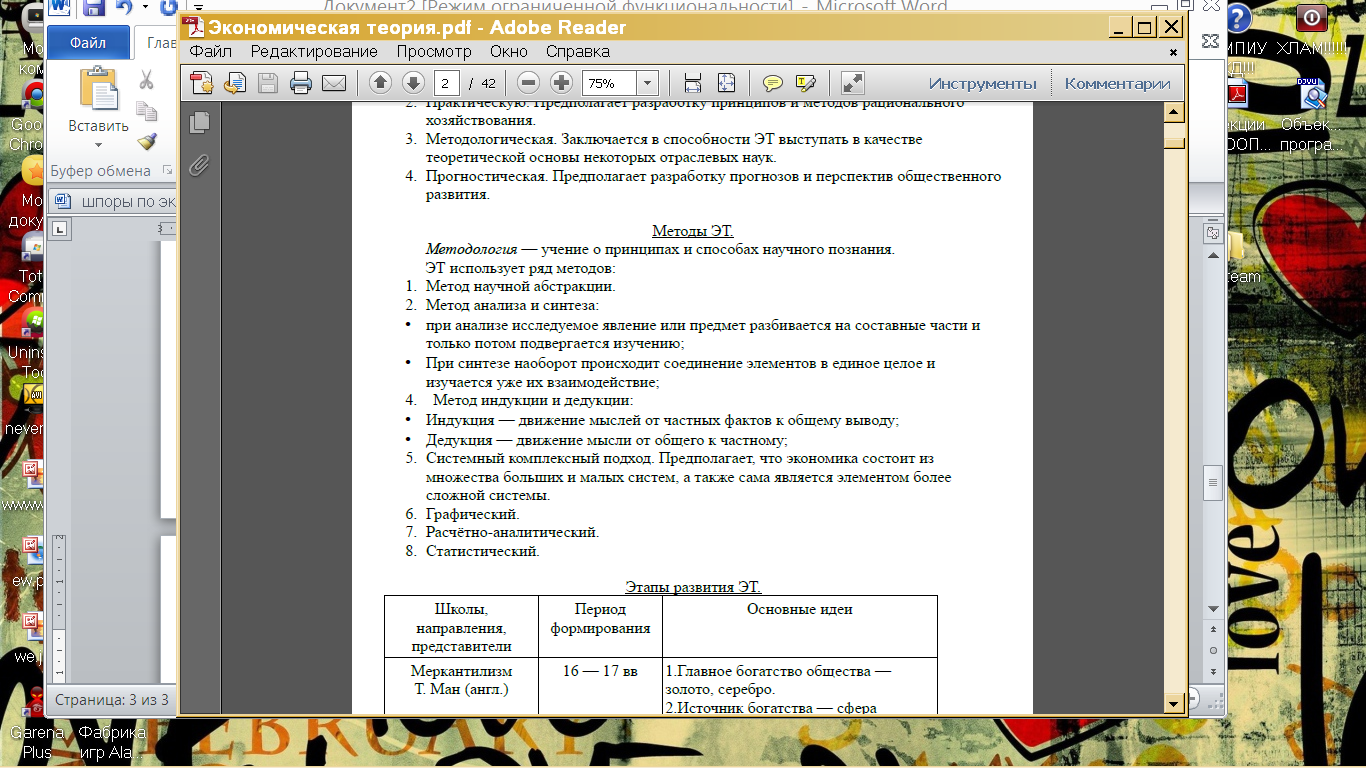Print the PDF using the printer icon
Viewport: 1366px width, 768px height.
click(301, 83)
